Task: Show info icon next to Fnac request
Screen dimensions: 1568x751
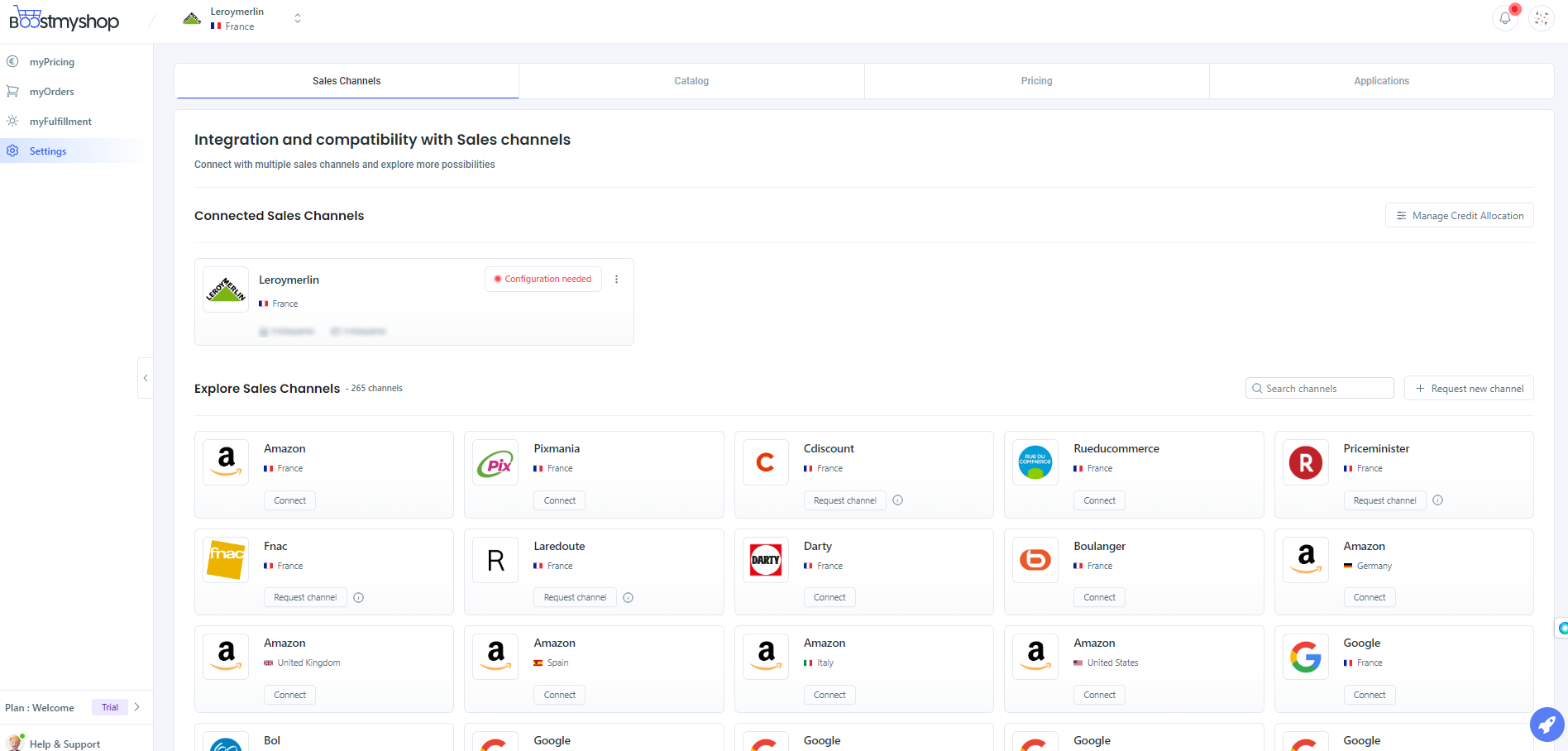Action: pos(359,597)
